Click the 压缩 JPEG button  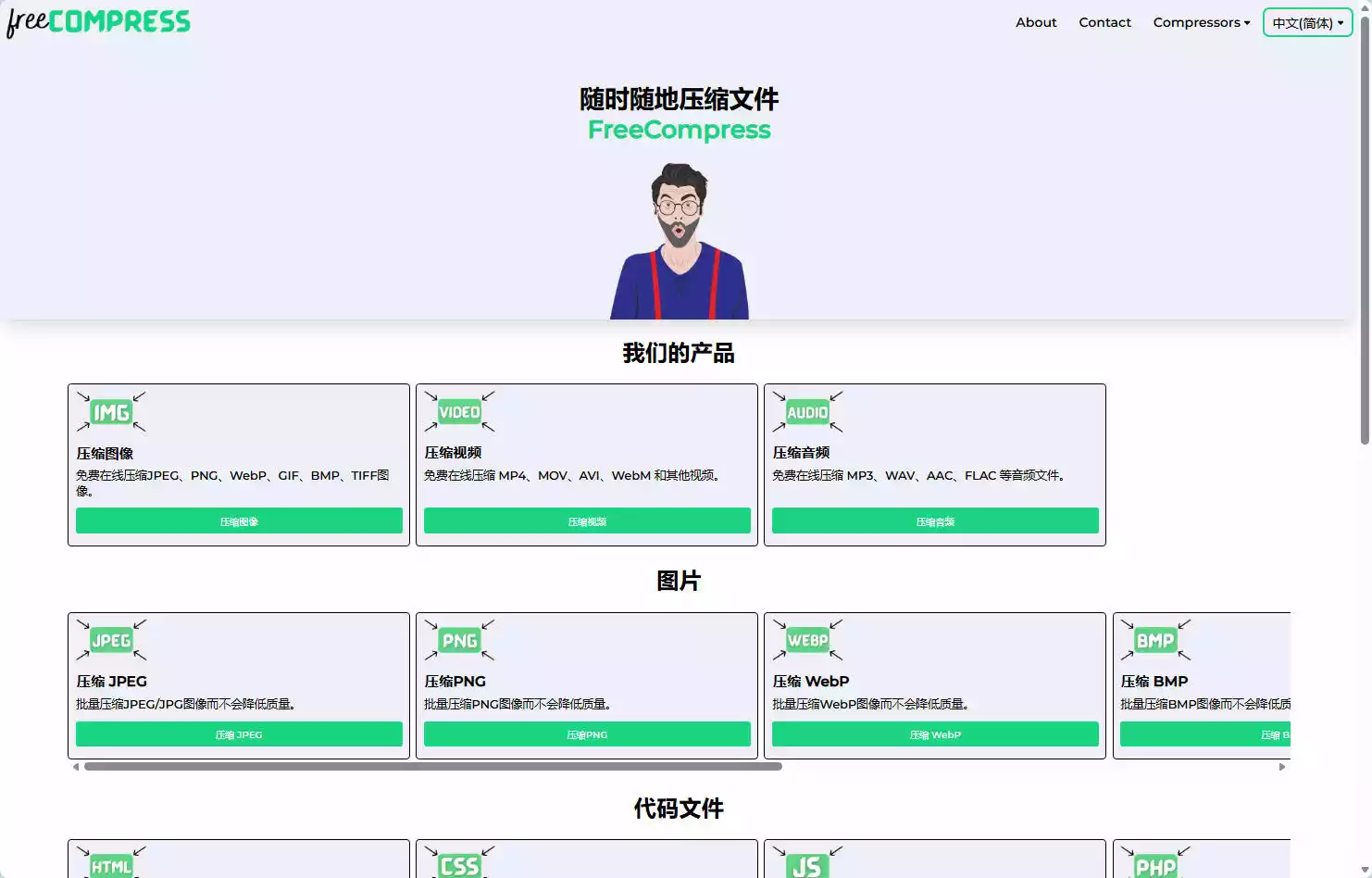pyautogui.click(x=239, y=734)
